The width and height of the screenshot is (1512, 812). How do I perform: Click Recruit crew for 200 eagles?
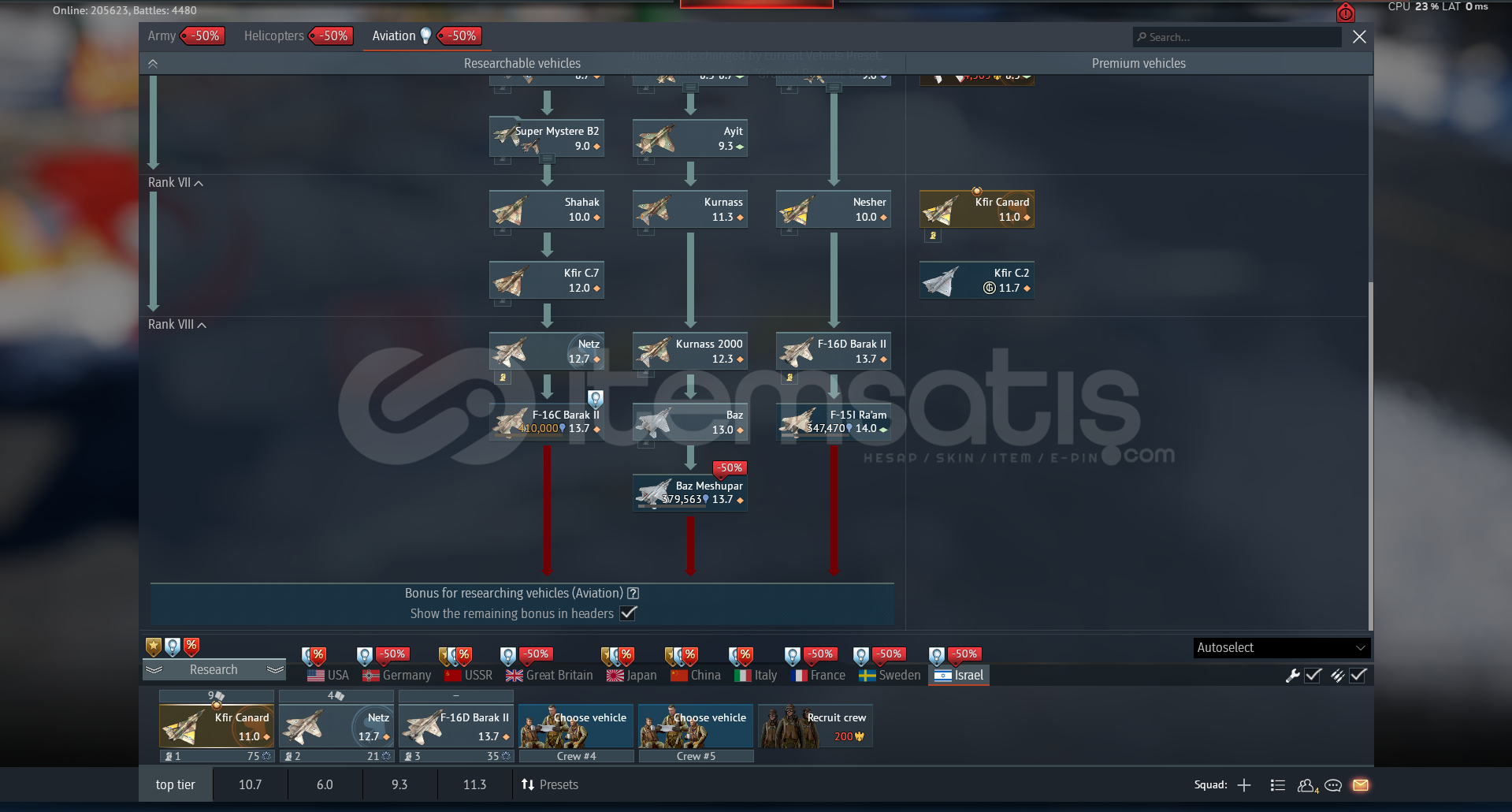(x=815, y=726)
